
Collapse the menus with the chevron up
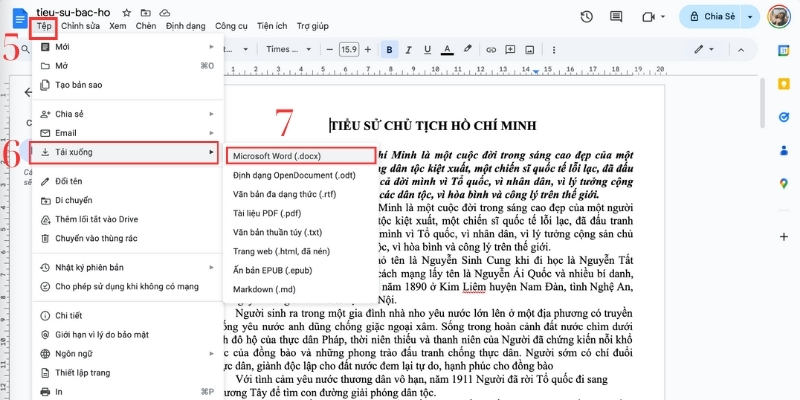[741, 49]
